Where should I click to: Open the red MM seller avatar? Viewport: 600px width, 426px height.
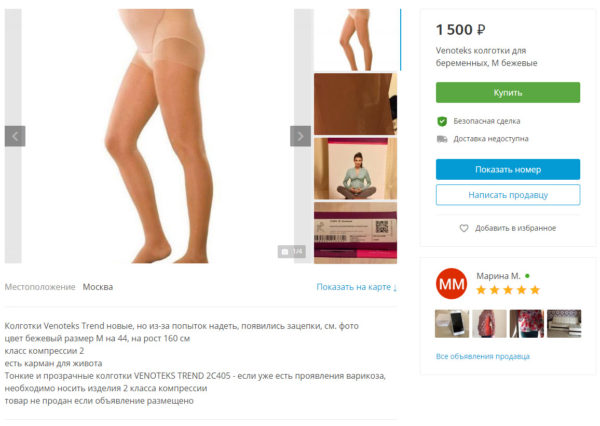coord(452,284)
